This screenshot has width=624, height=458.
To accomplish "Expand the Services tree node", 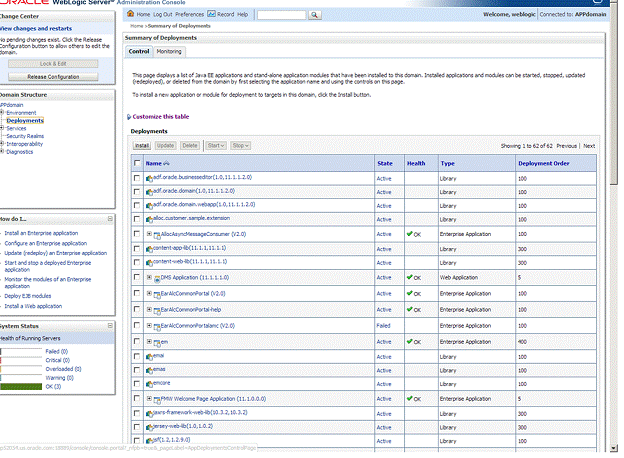I will pyautogui.click(x=2, y=128).
